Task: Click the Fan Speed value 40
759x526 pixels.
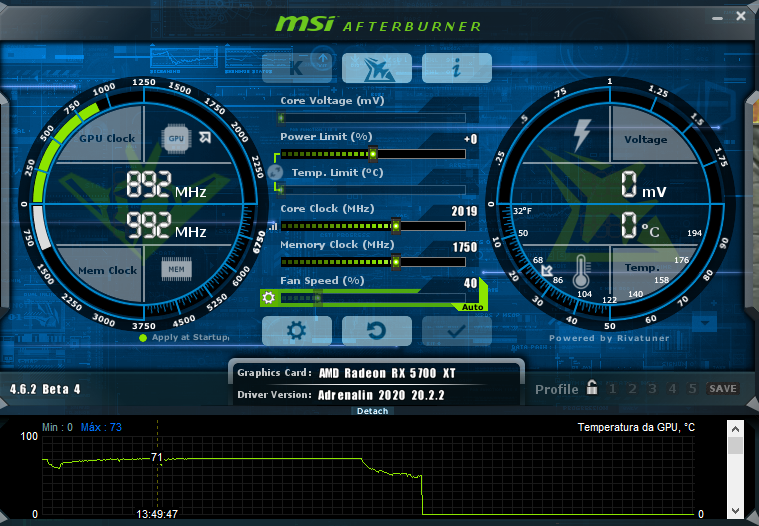Action: 471,283
